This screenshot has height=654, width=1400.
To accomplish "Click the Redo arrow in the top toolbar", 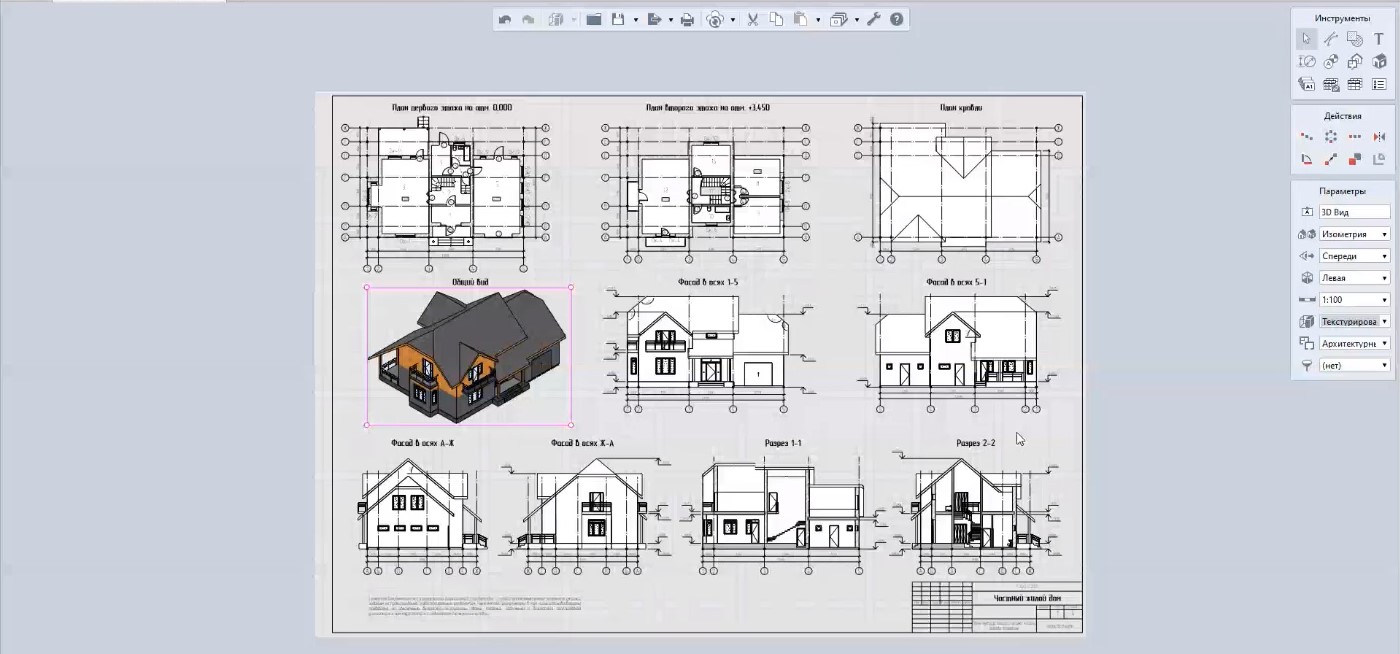I will coord(528,19).
